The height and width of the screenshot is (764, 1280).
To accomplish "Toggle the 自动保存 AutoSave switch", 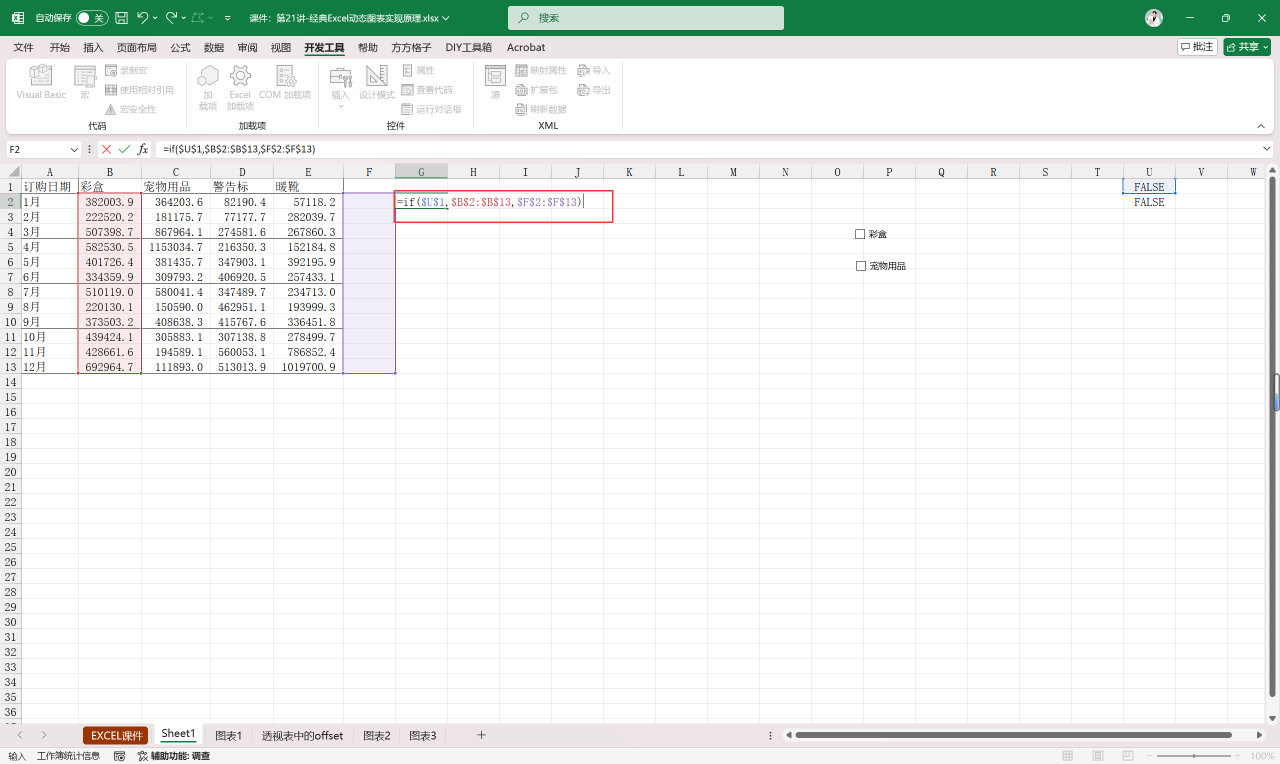I will (x=91, y=18).
